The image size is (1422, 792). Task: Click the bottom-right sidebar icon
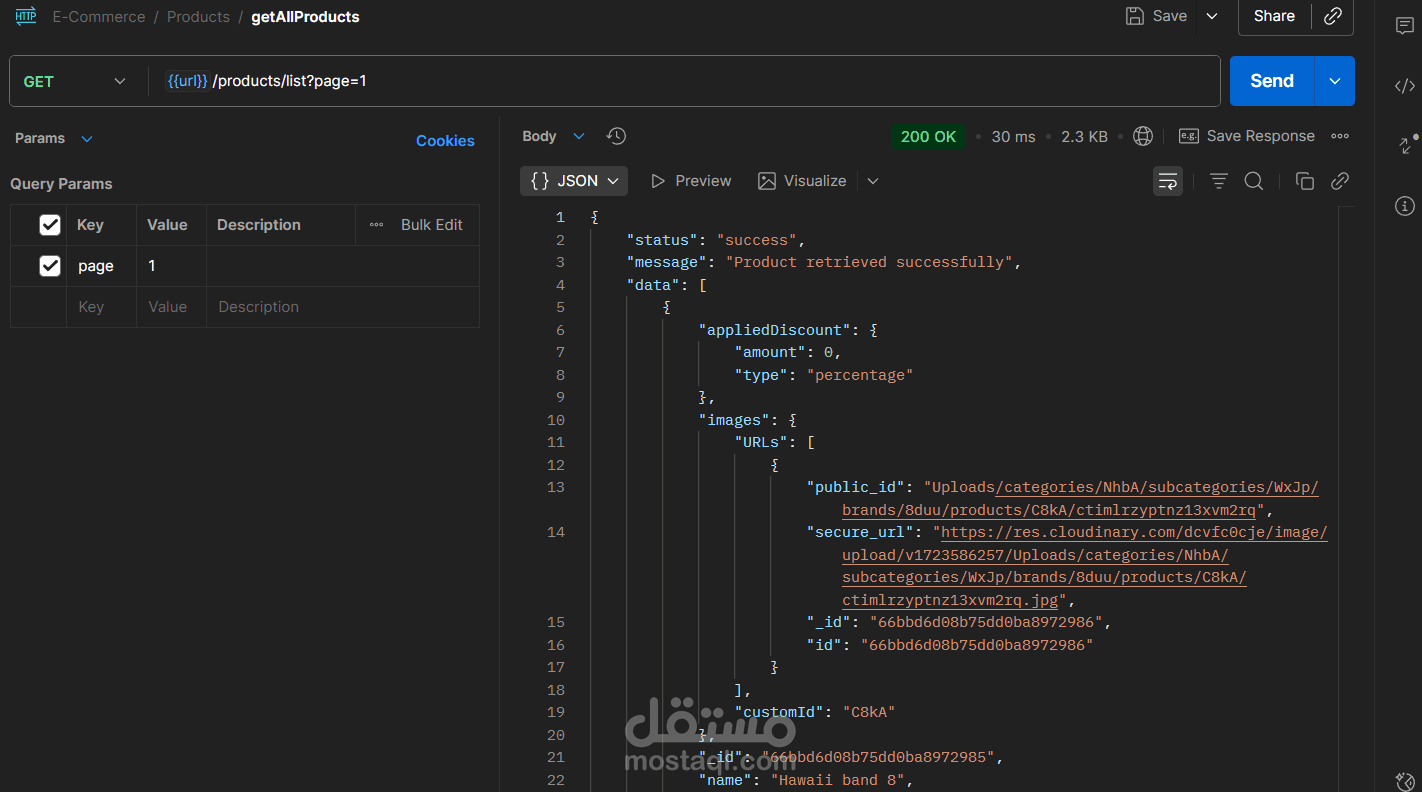click(x=1405, y=781)
